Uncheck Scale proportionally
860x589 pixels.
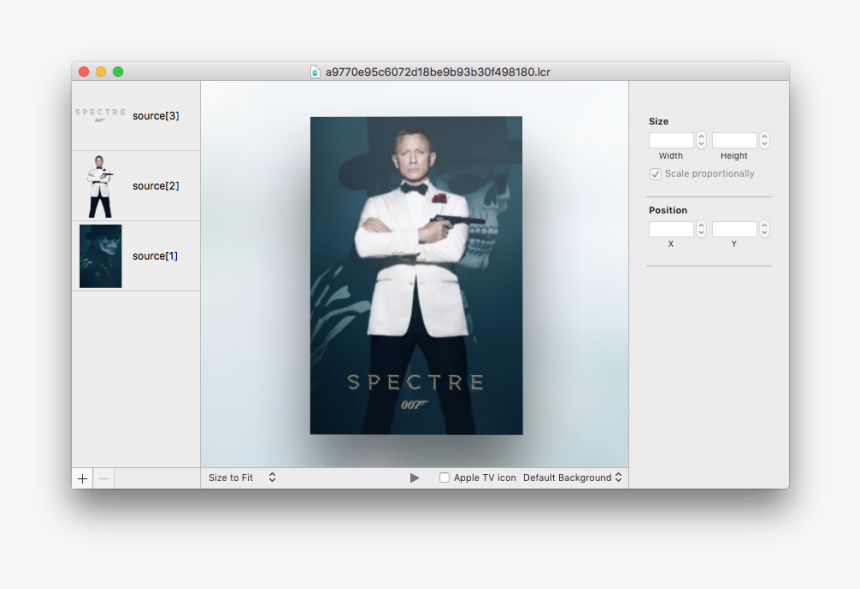pos(656,173)
